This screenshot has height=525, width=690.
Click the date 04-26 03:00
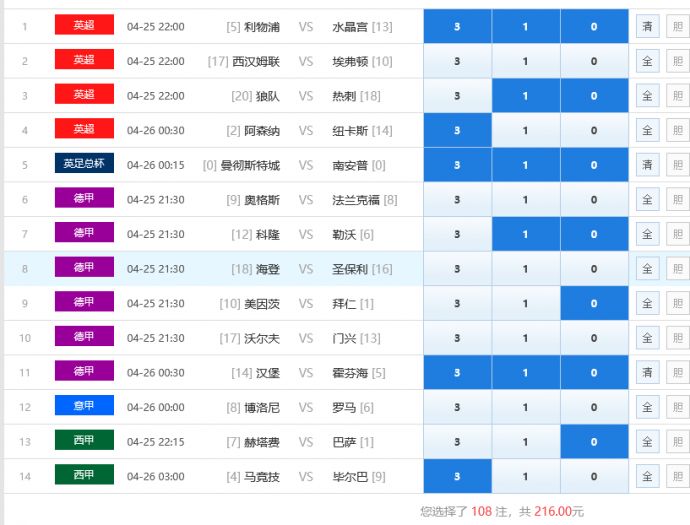(x=156, y=477)
